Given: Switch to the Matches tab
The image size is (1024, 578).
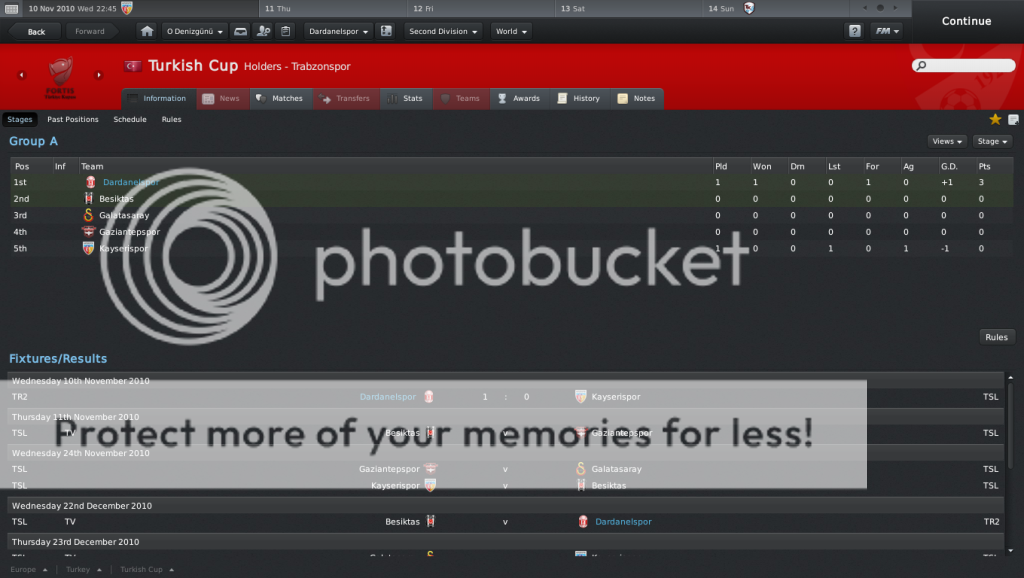Looking at the screenshot, I should tap(280, 99).
